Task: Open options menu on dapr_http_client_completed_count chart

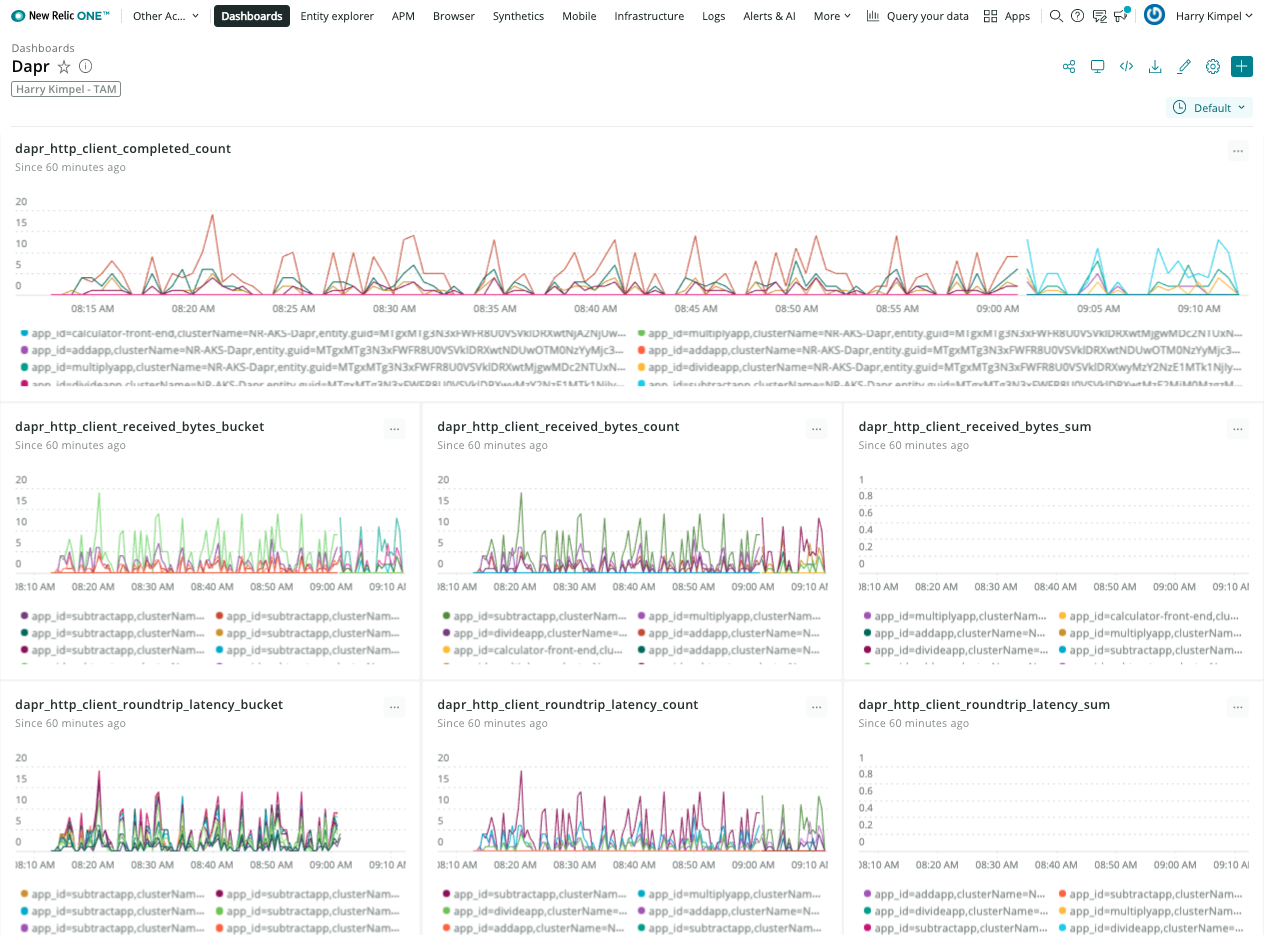Action: (x=1238, y=151)
